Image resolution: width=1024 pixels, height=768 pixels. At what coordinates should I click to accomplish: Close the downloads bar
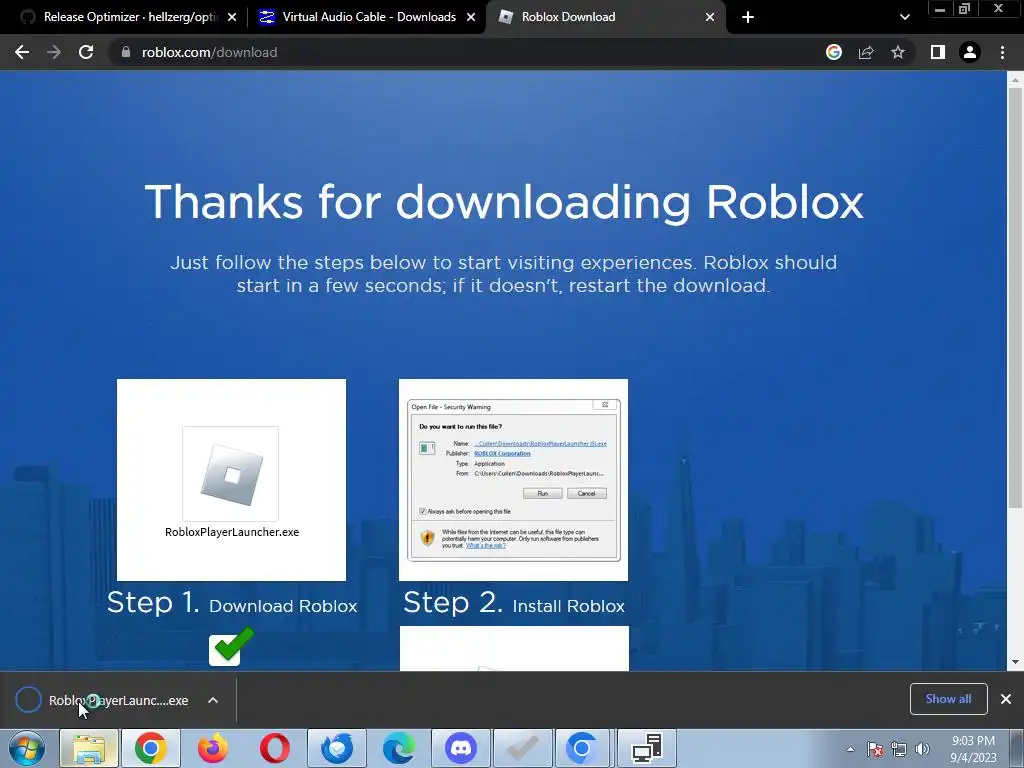(x=1006, y=699)
